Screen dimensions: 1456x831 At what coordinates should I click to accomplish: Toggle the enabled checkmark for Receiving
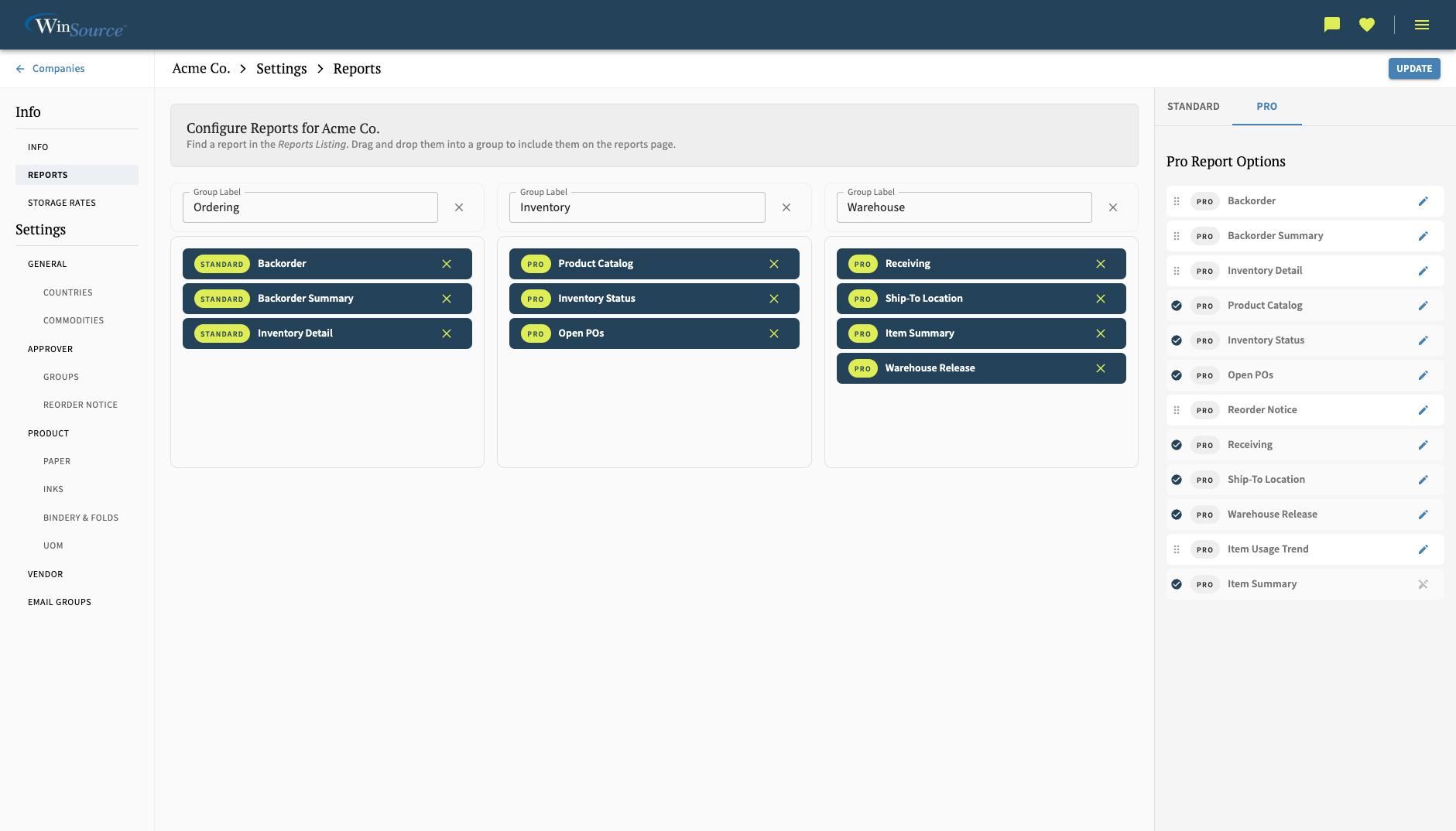[1177, 445]
